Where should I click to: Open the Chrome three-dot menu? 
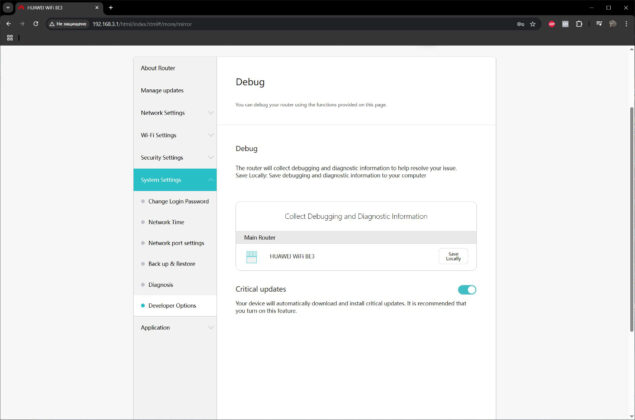pos(626,24)
